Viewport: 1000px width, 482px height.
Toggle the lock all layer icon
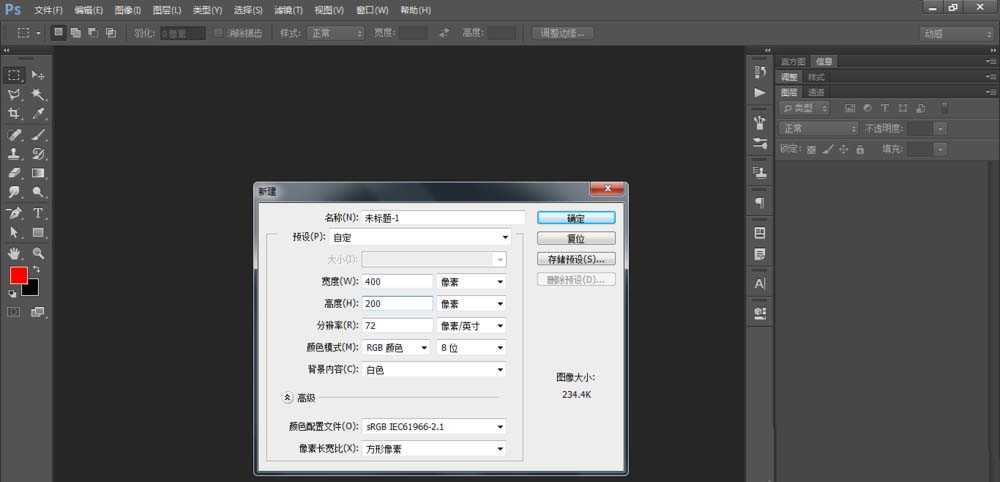pyautogui.click(x=860, y=149)
